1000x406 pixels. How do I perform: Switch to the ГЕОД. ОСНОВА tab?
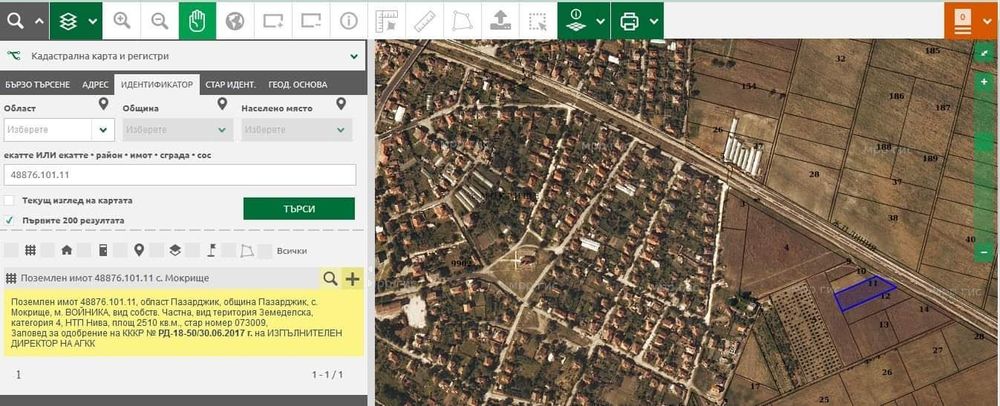click(298, 84)
